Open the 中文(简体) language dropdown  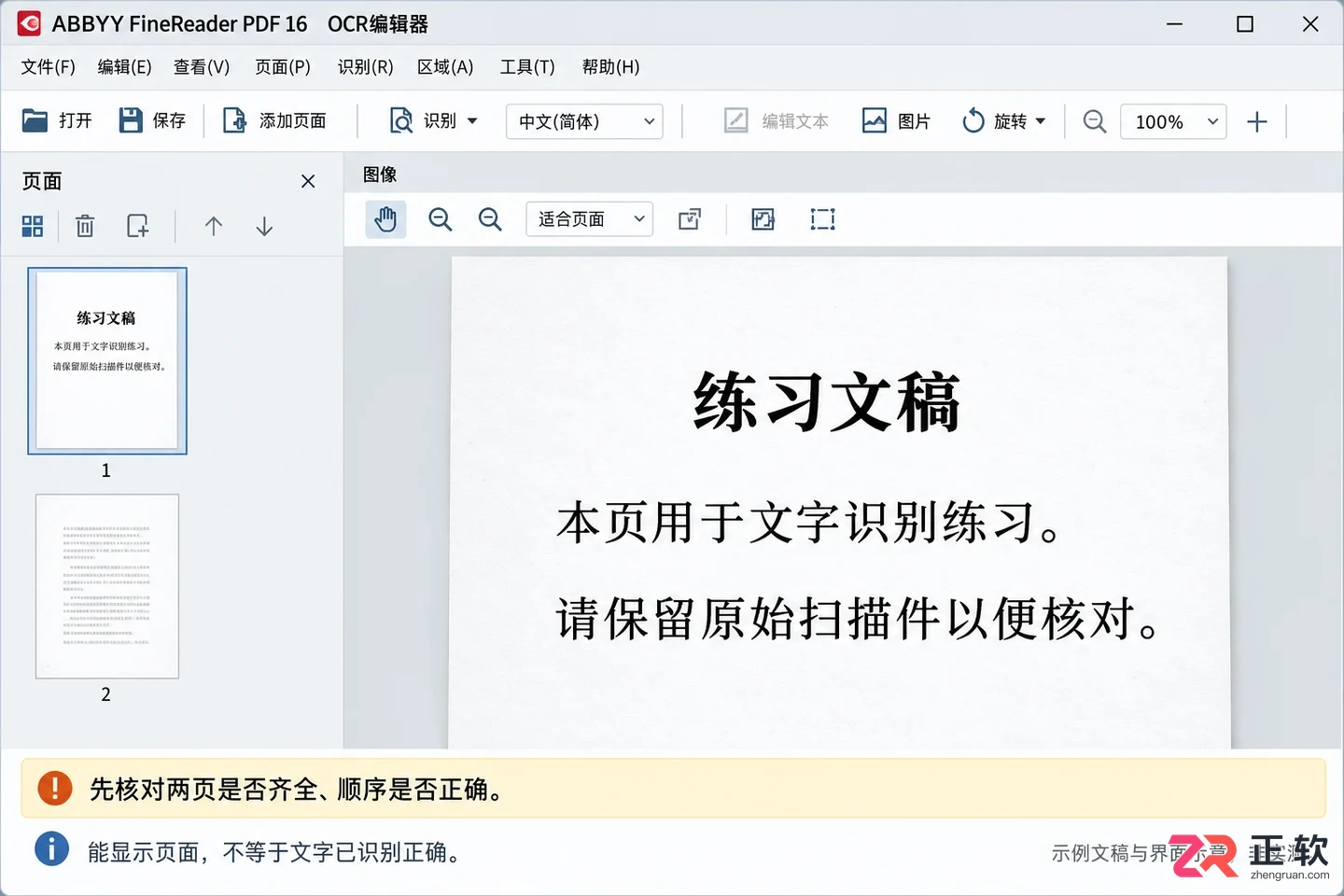[x=584, y=121]
